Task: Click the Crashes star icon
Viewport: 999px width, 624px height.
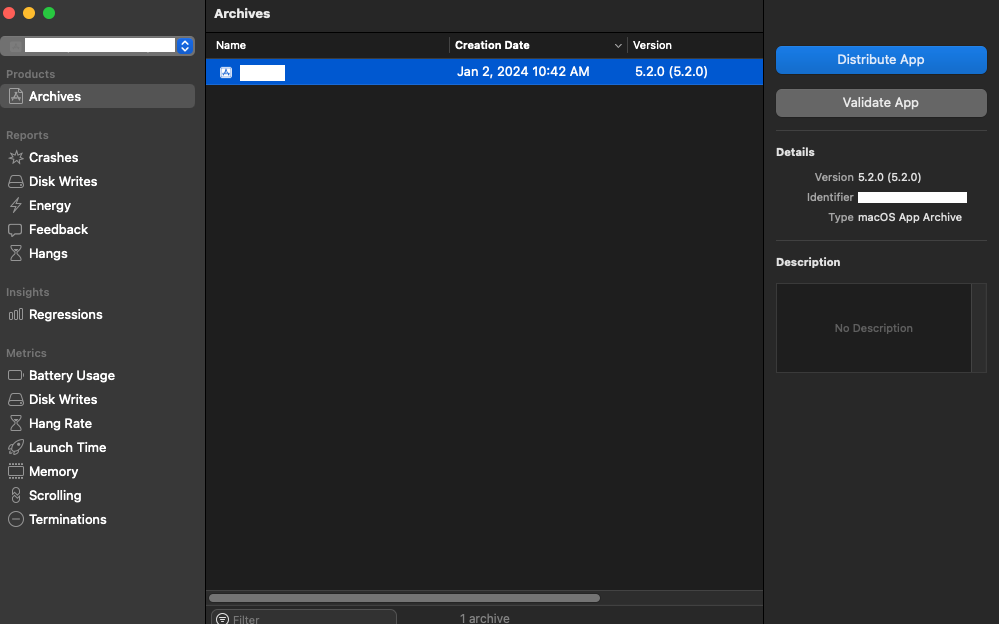Action: (x=16, y=157)
